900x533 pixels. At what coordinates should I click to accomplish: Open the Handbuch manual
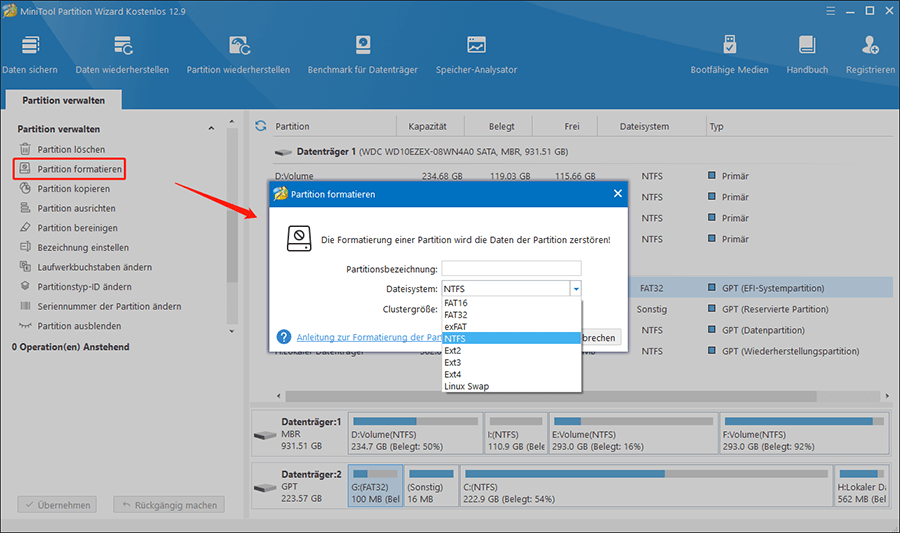tap(807, 54)
